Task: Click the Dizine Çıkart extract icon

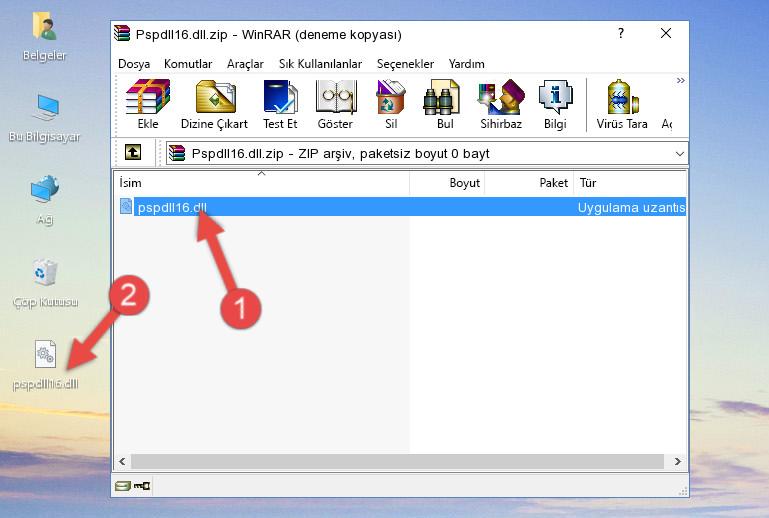Action: (x=215, y=97)
